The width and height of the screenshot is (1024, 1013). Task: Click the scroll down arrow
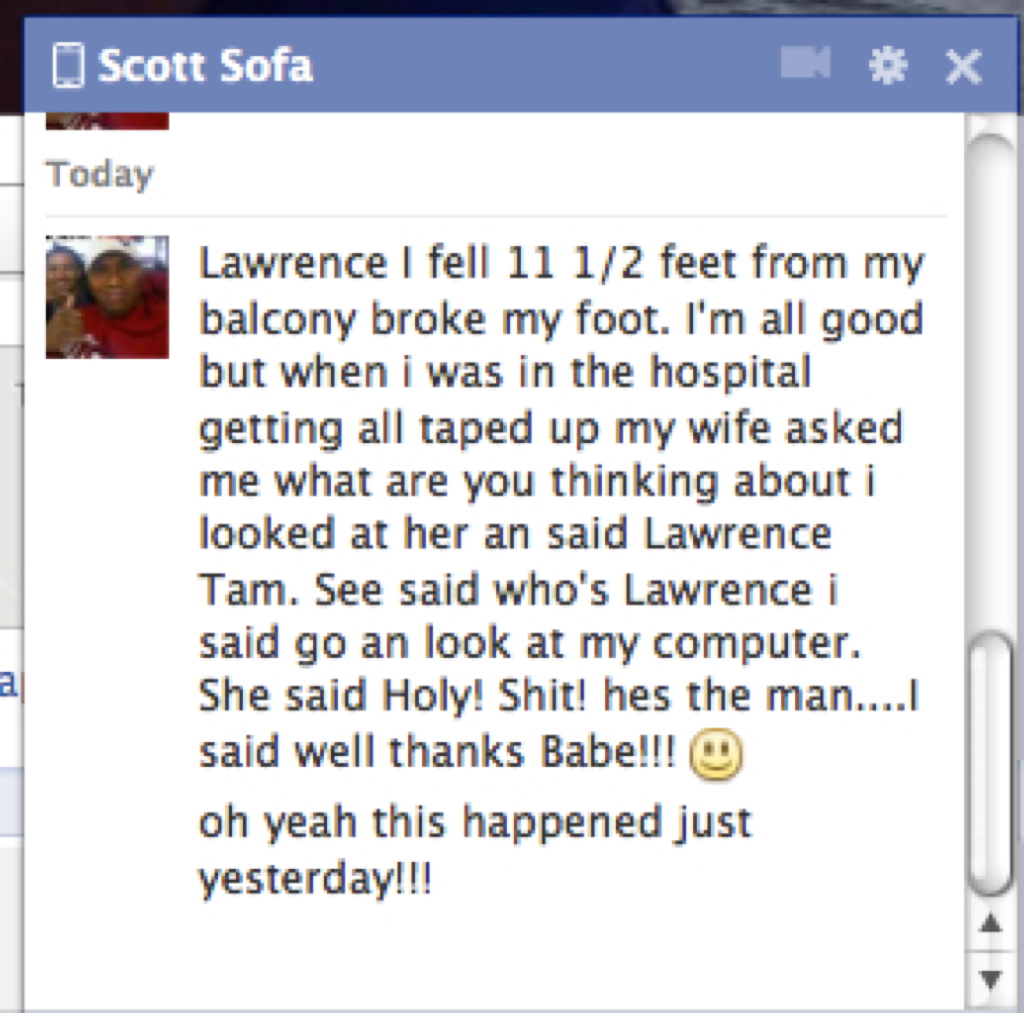[991, 978]
